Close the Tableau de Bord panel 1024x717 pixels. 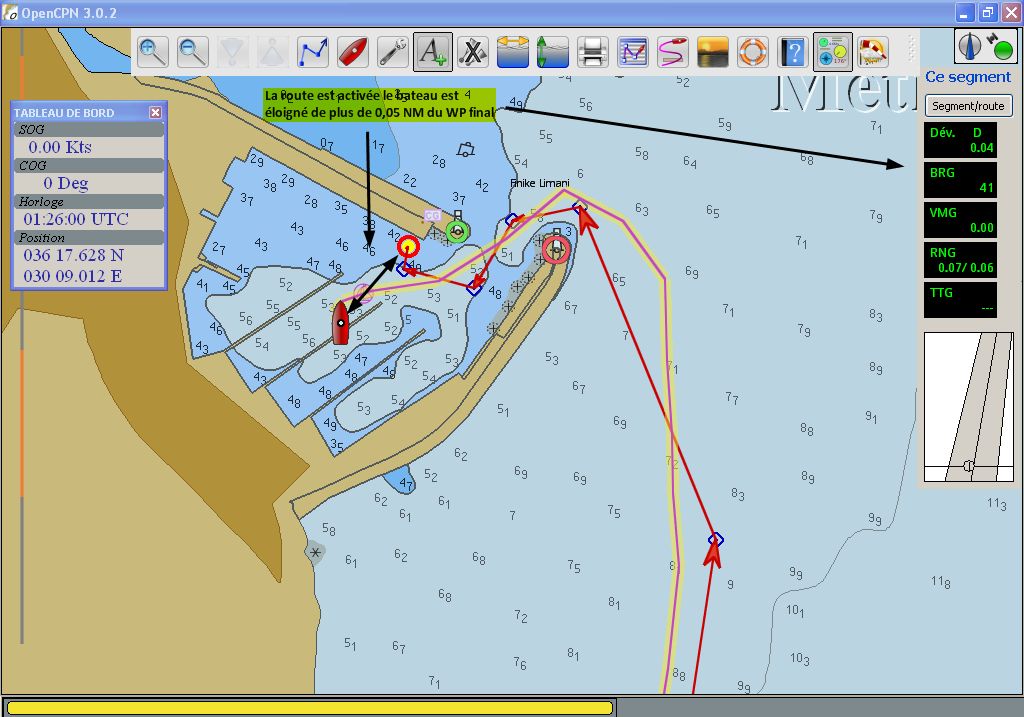coord(155,113)
